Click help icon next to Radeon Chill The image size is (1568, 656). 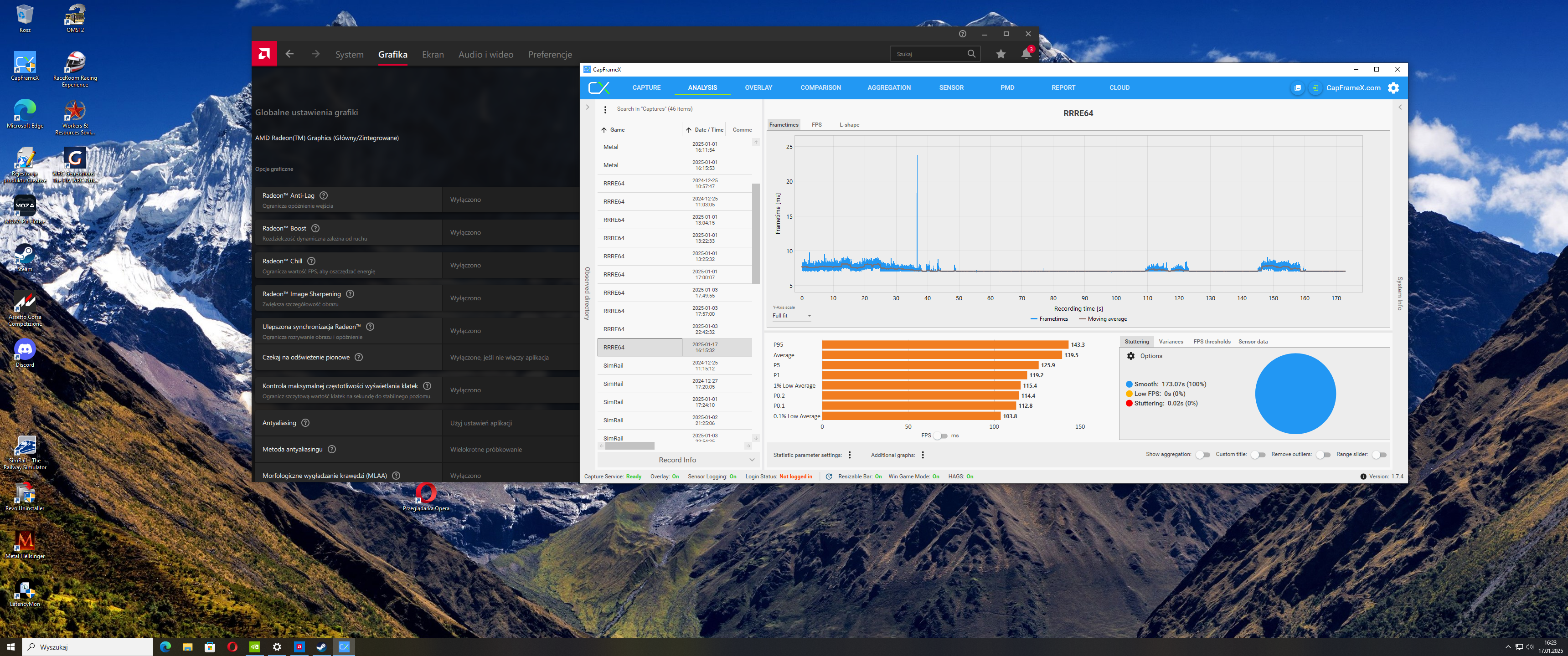tap(311, 261)
